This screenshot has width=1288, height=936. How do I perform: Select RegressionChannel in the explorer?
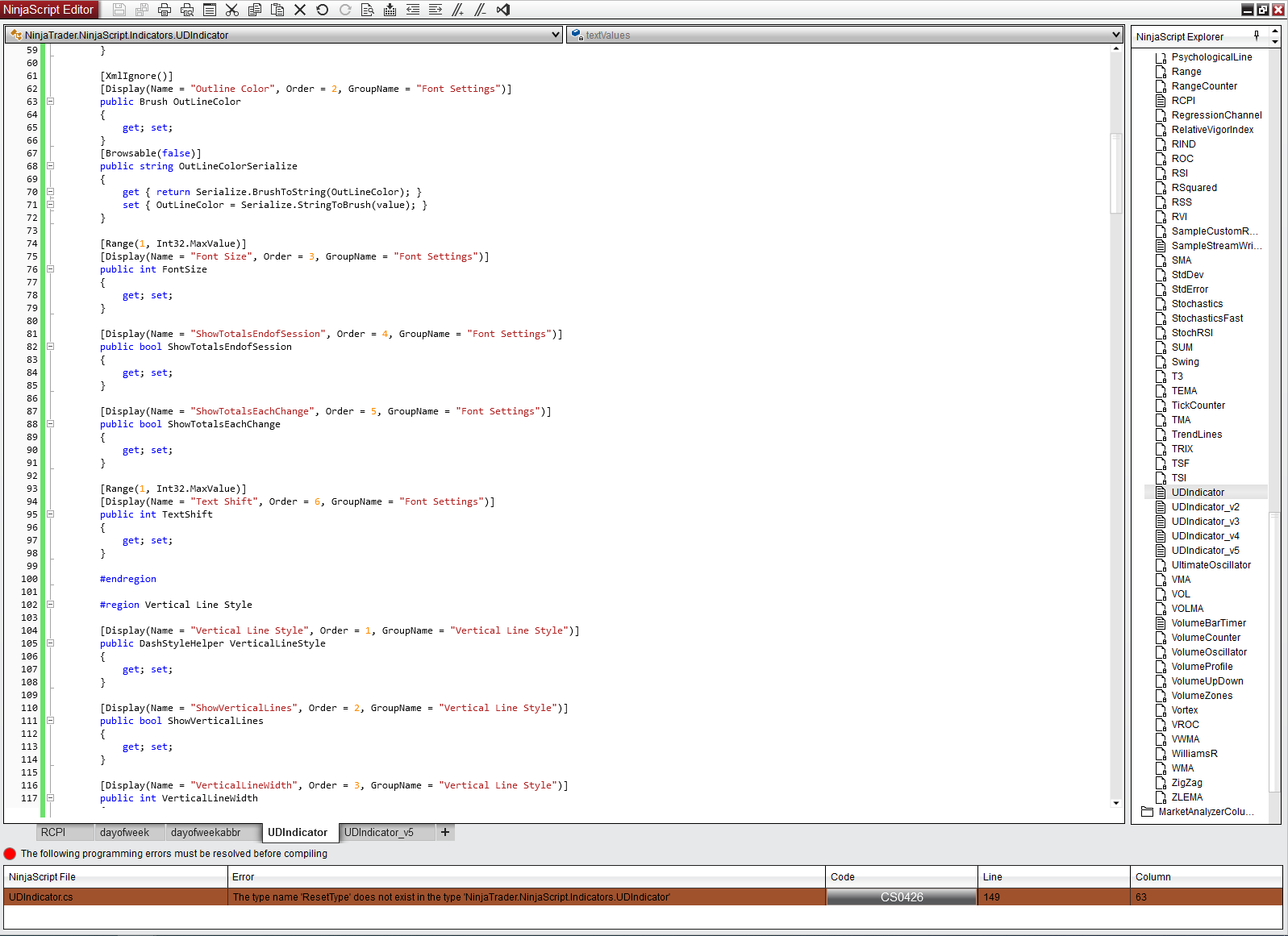[1216, 115]
